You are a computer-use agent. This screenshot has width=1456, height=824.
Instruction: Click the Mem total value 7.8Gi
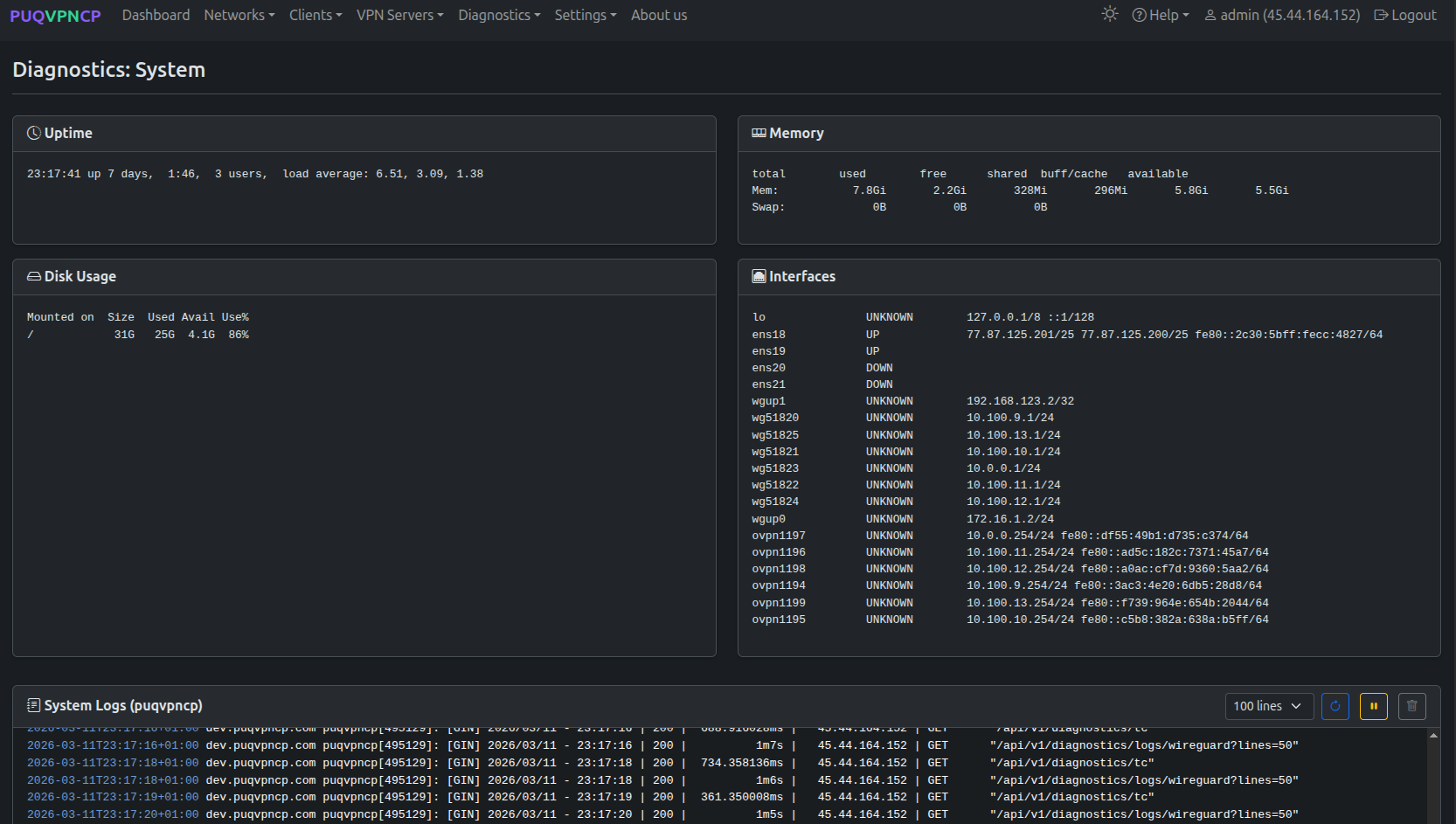[869, 190]
